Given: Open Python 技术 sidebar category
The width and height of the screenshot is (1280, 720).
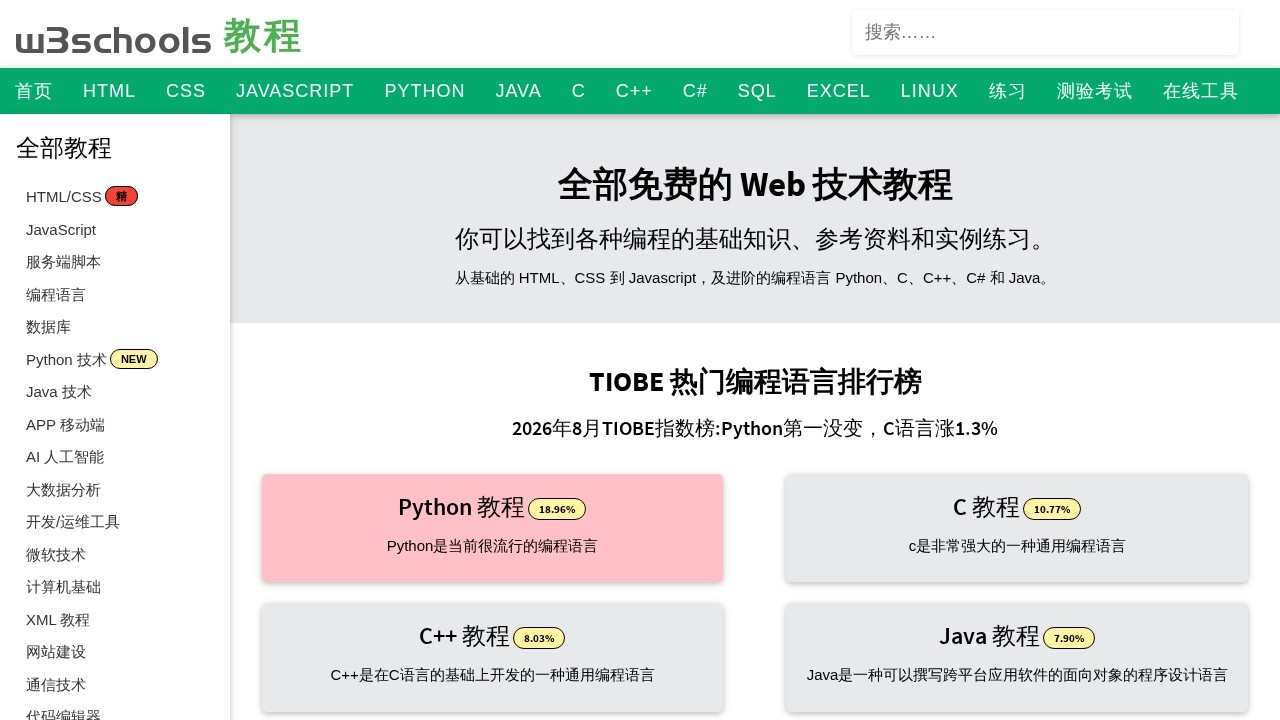Looking at the screenshot, I should (x=66, y=360).
